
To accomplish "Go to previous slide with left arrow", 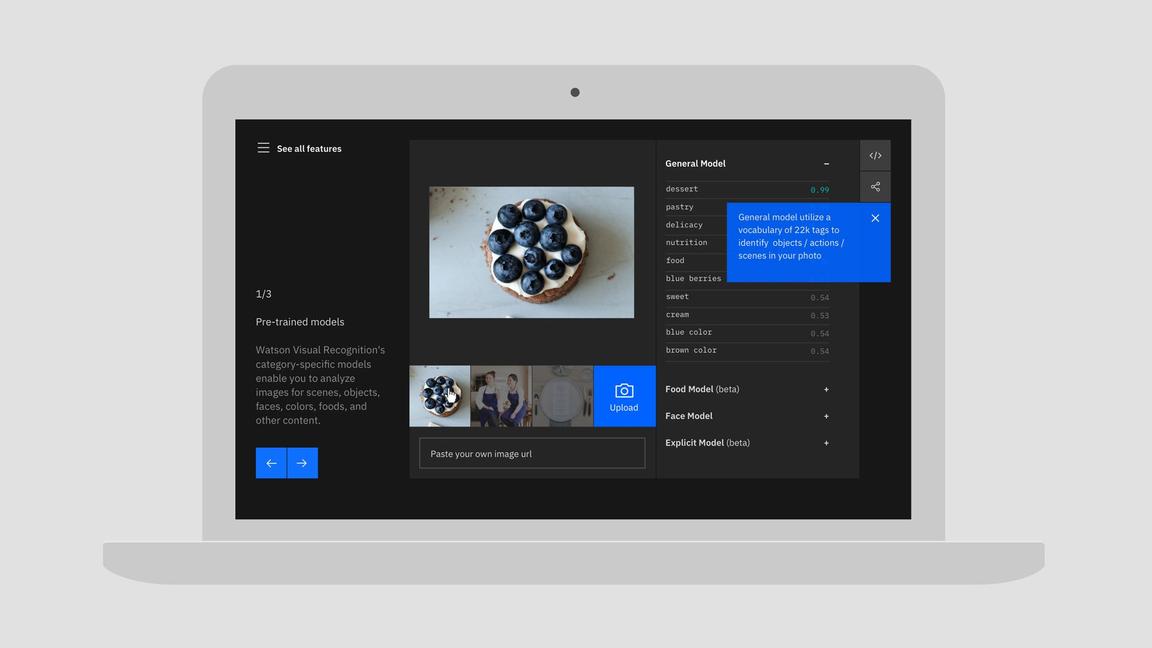I will 271,463.
